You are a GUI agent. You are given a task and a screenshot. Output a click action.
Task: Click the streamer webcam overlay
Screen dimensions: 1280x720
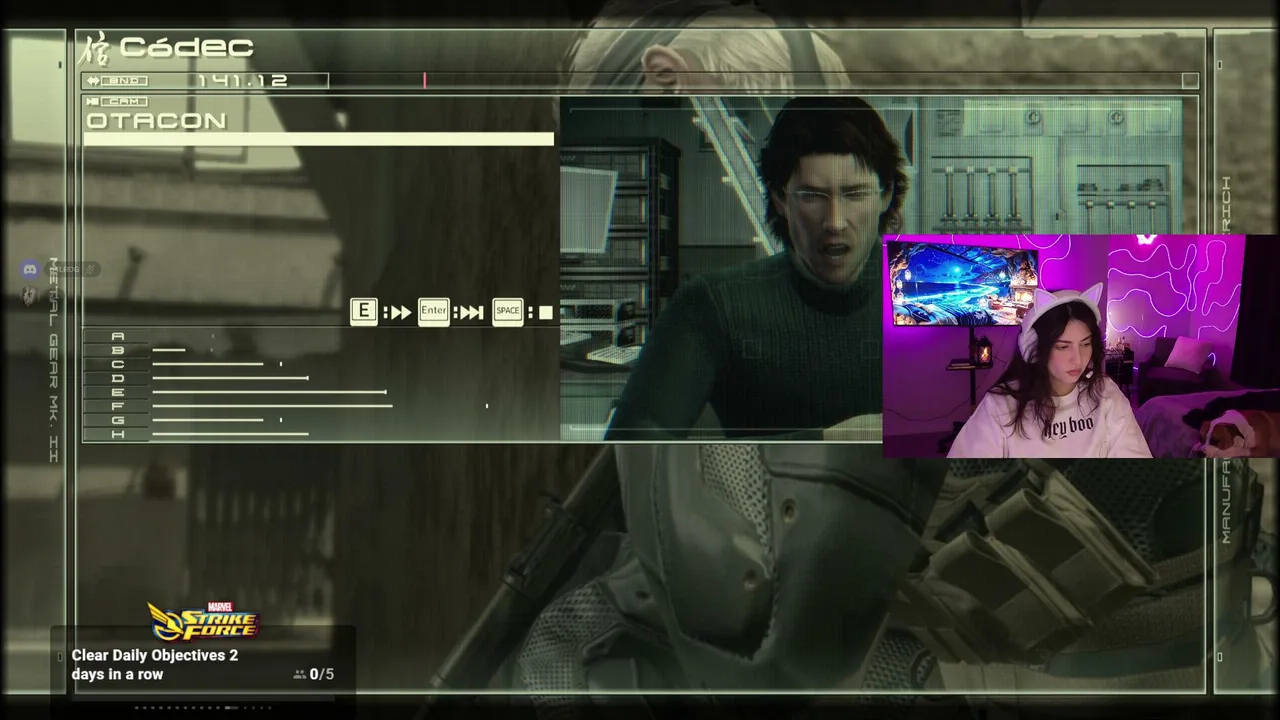pos(1081,346)
